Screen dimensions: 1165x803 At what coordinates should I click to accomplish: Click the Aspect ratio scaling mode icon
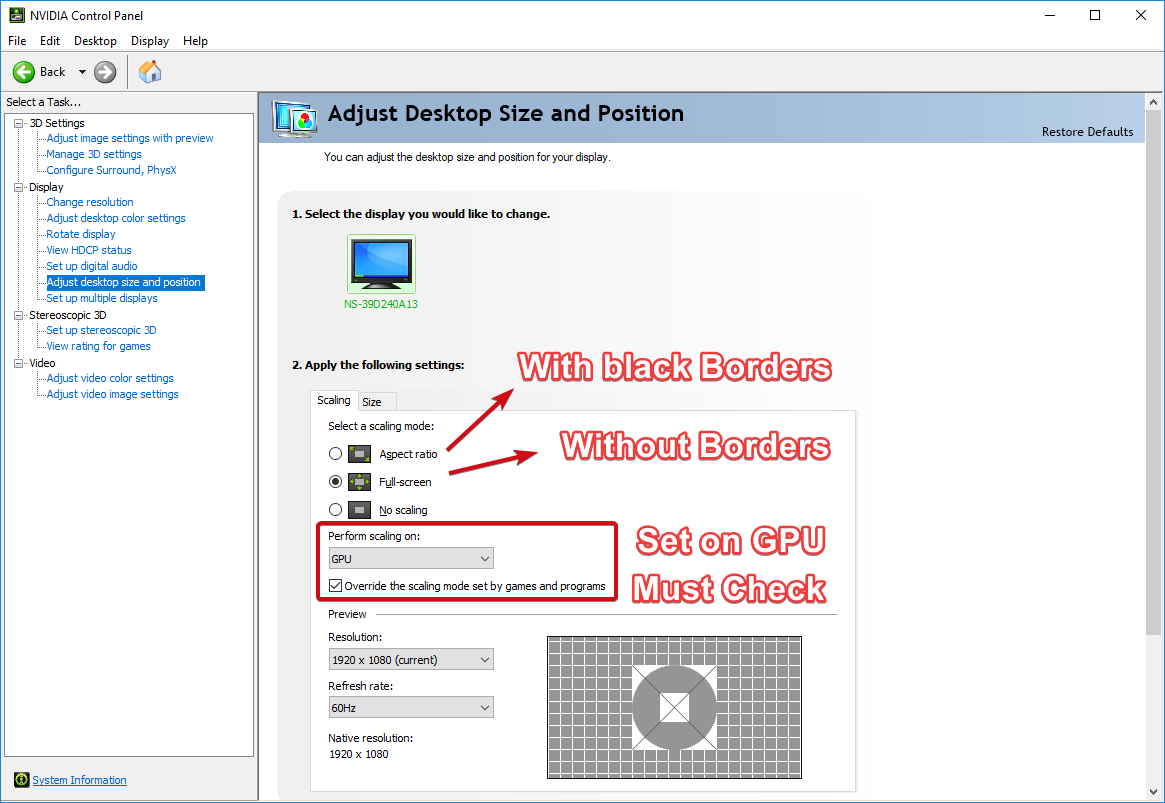pos(359,454)
